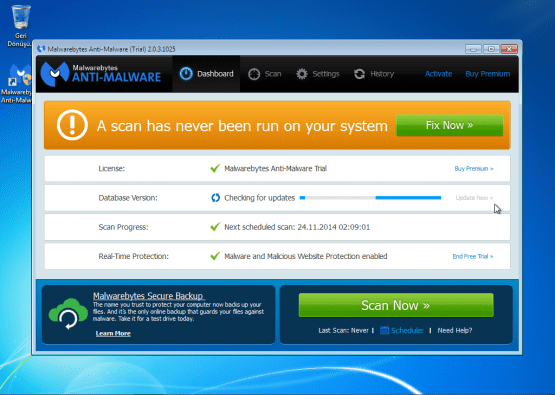Click the blue refresh icon for database updates
Image resolution: width=555 pixels, height=395 pixels.
215,198
